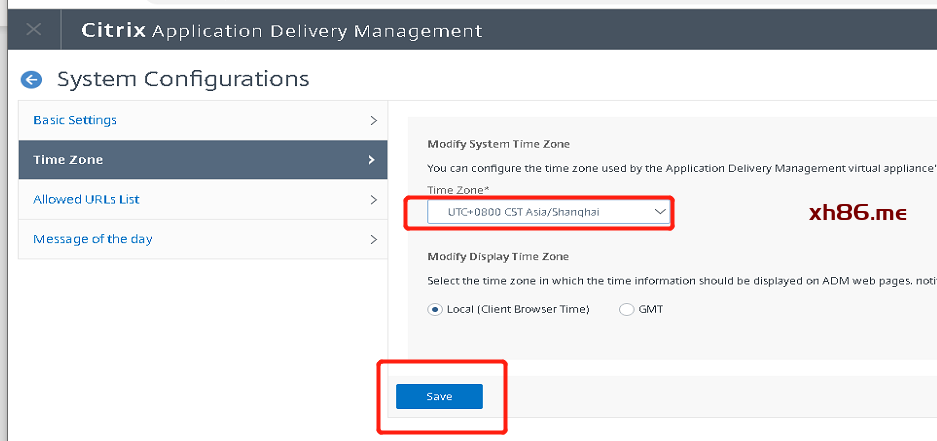Screen dimensions: 937x441
Task: Select the Local (Client Browser Time) radio button
Action: coord(434,310)
